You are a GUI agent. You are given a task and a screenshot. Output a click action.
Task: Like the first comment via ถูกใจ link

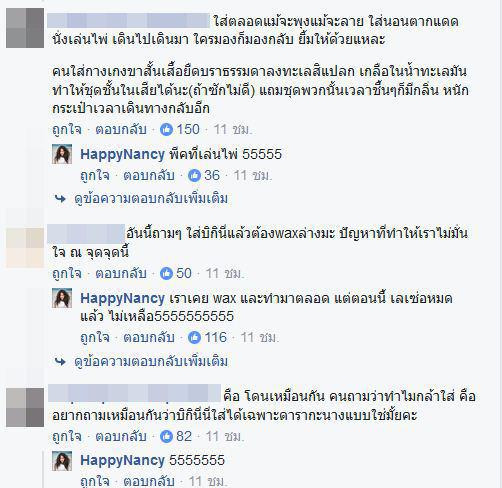pyautogui.click(x=67, y=130)
